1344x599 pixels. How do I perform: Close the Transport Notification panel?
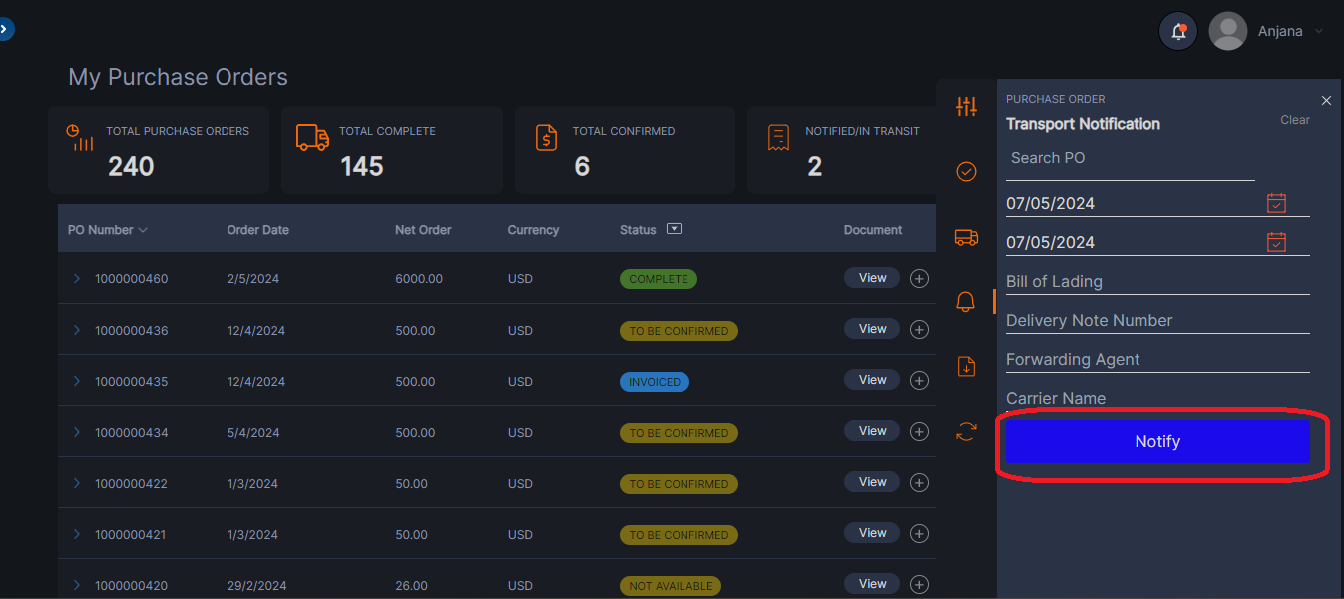(x=1326, y=100)
